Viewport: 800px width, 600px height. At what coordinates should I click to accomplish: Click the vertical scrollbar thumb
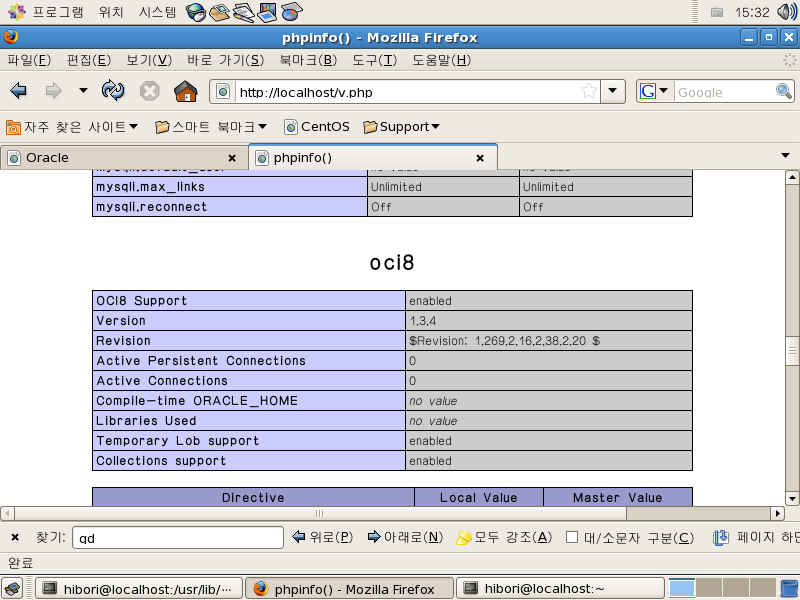click(x=792, y=351)
